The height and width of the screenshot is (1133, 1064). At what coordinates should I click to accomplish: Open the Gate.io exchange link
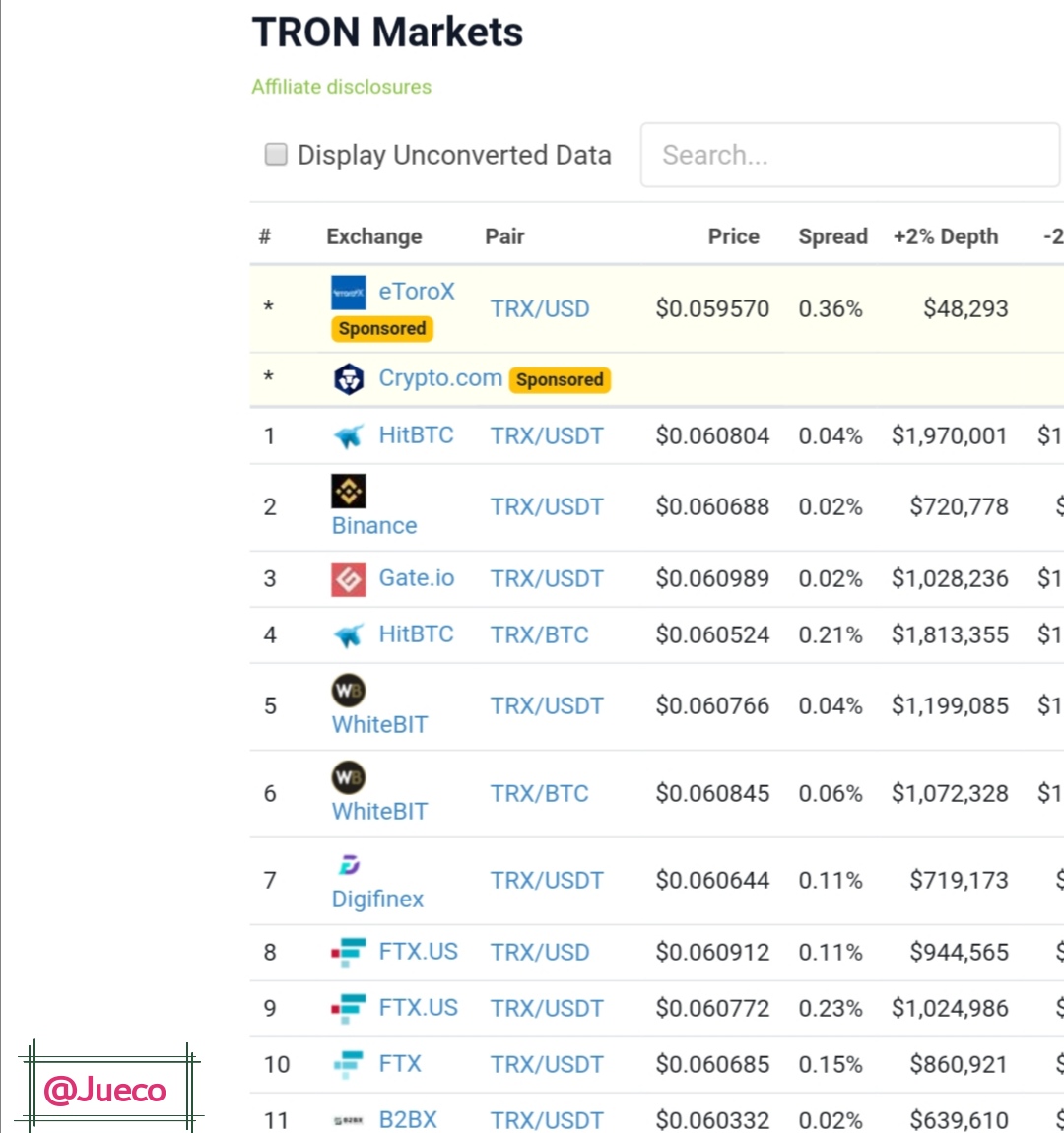tap(417, 578)
